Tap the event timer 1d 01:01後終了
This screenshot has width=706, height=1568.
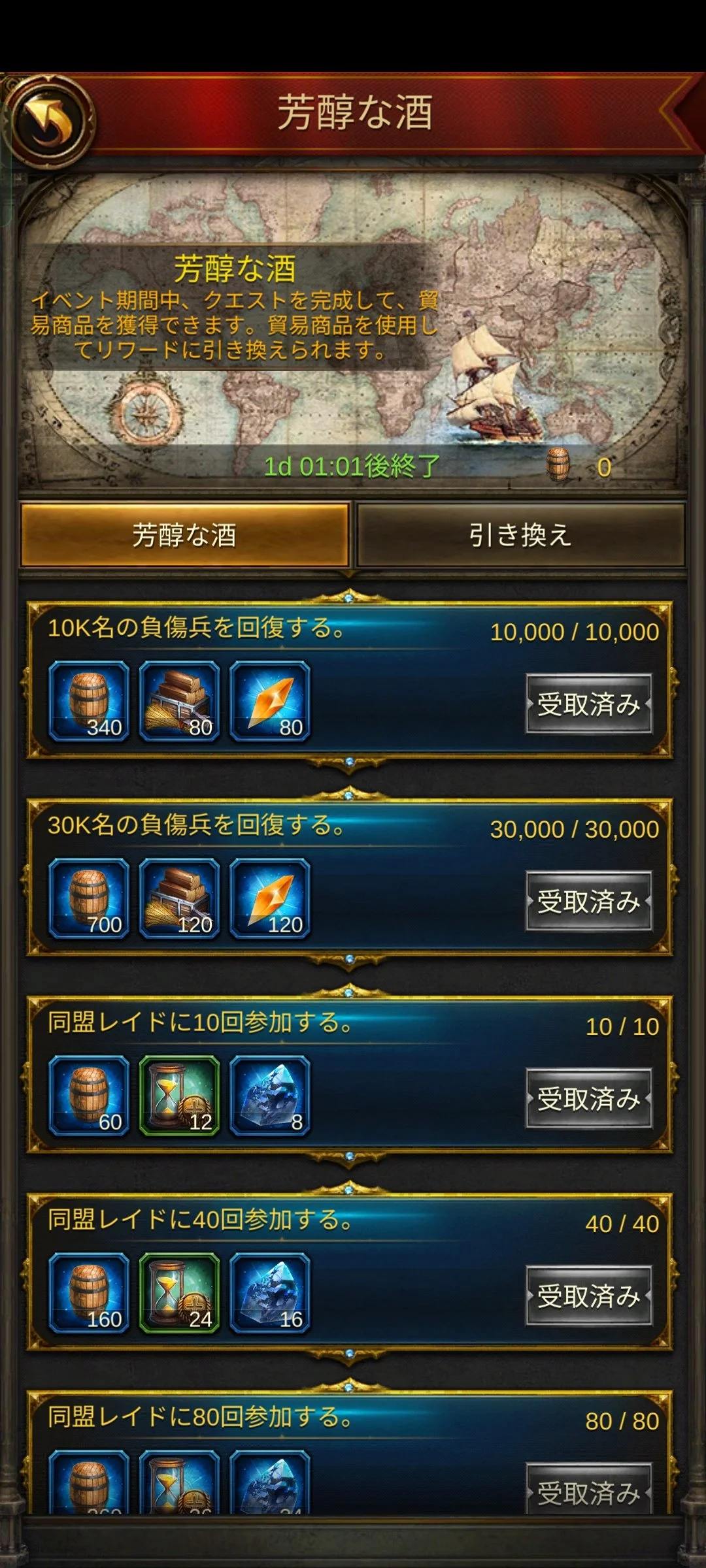coord(352,466)
